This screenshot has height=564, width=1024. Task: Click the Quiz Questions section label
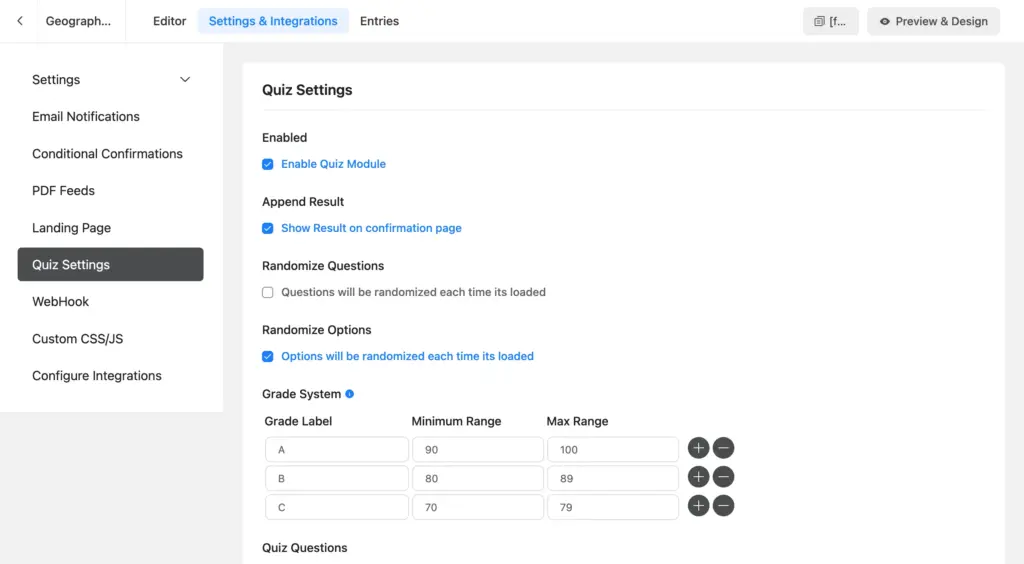click(304, 548)
